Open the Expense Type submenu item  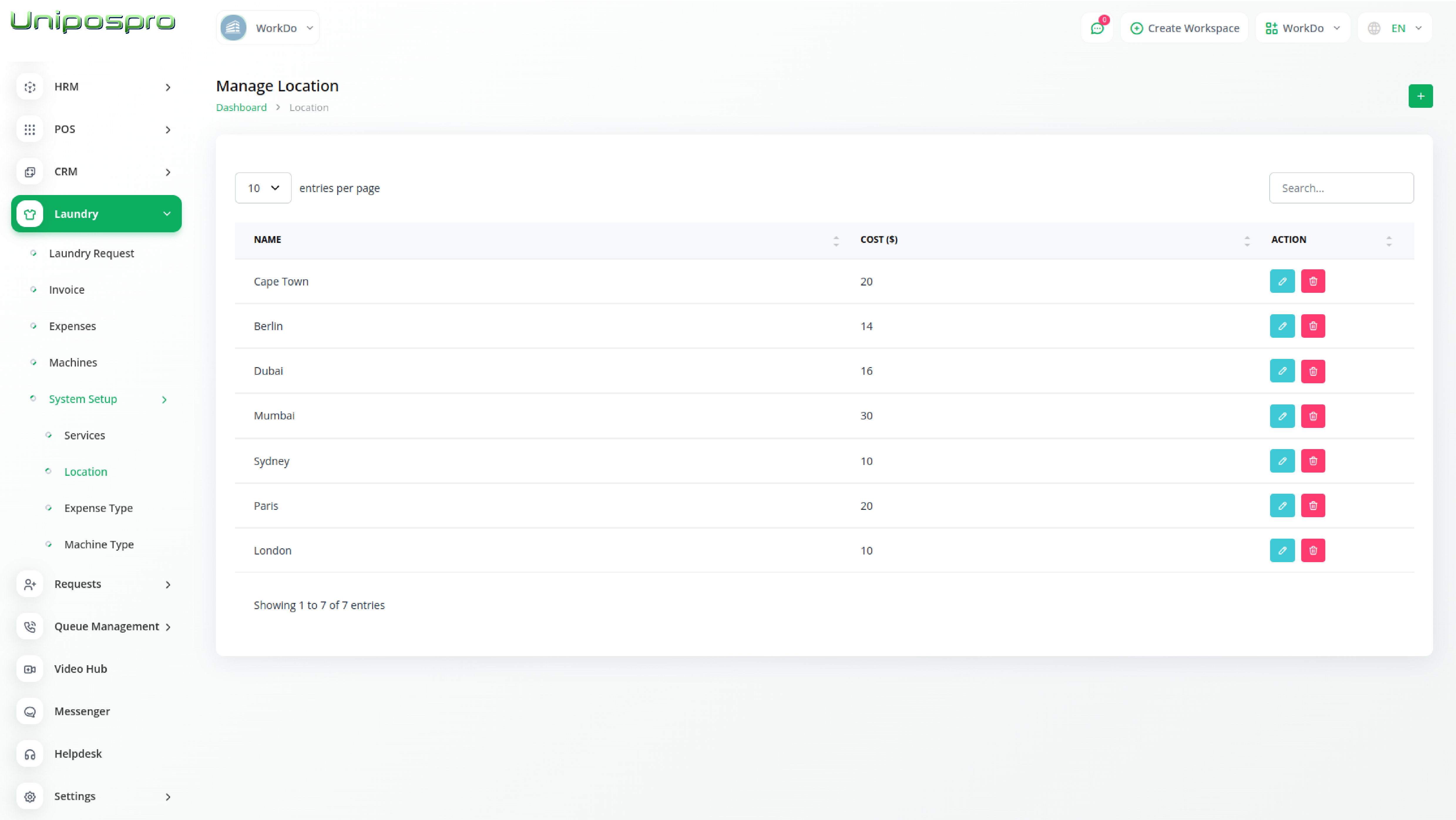98,508
